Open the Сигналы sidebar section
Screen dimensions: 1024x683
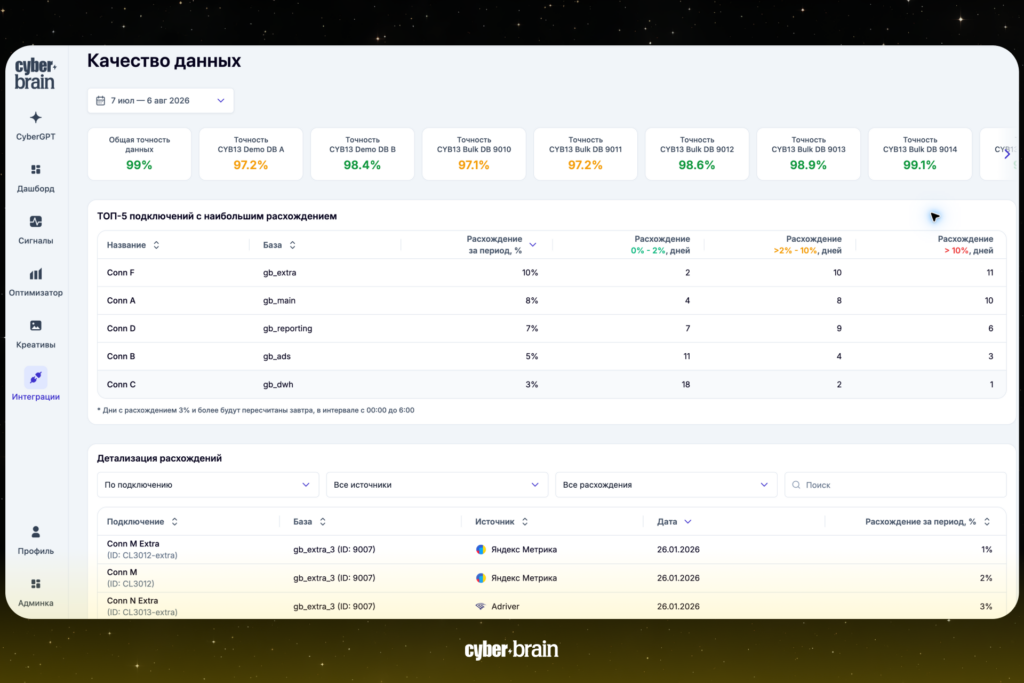(x=35, y=230)
